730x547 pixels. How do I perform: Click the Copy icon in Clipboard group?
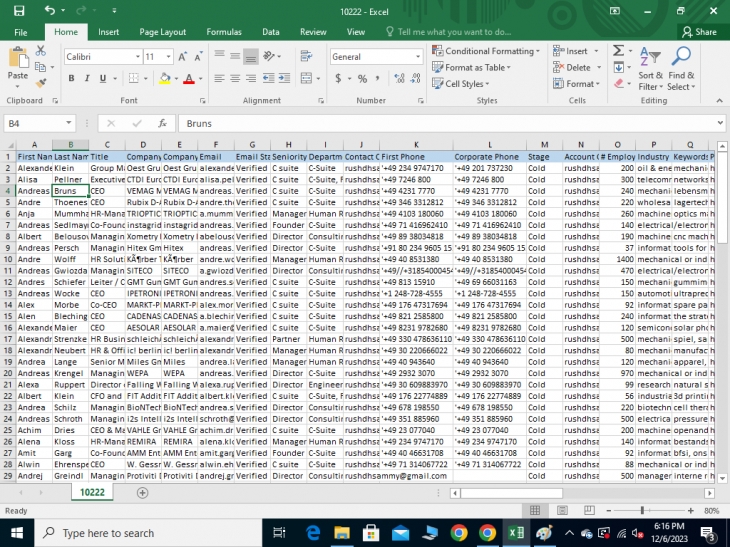click(41, 67)
